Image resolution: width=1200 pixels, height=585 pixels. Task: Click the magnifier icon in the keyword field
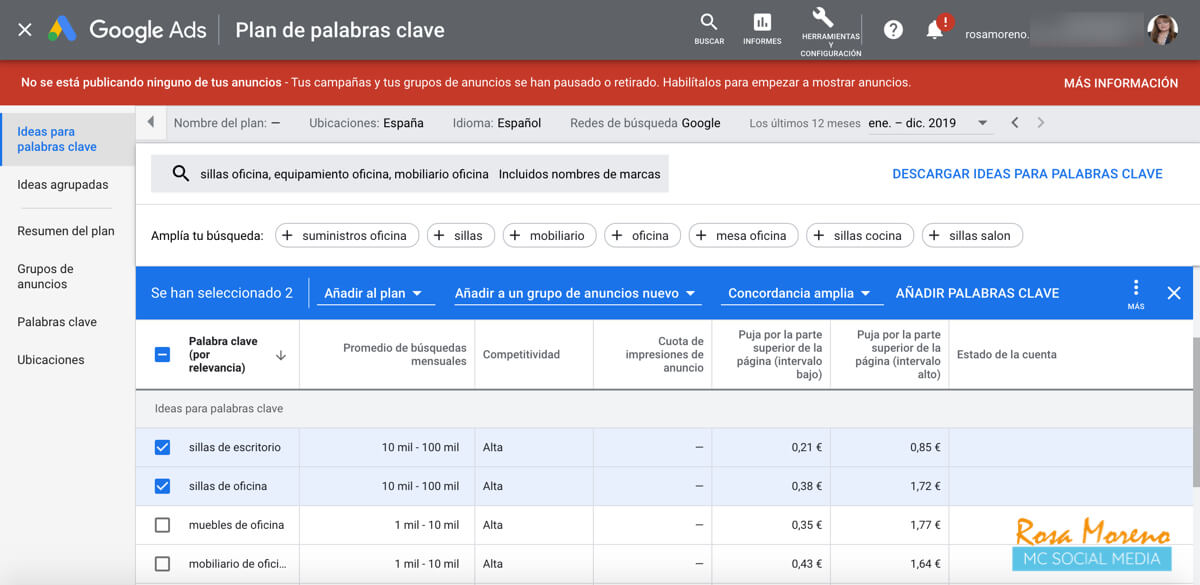tap(181, 173)
